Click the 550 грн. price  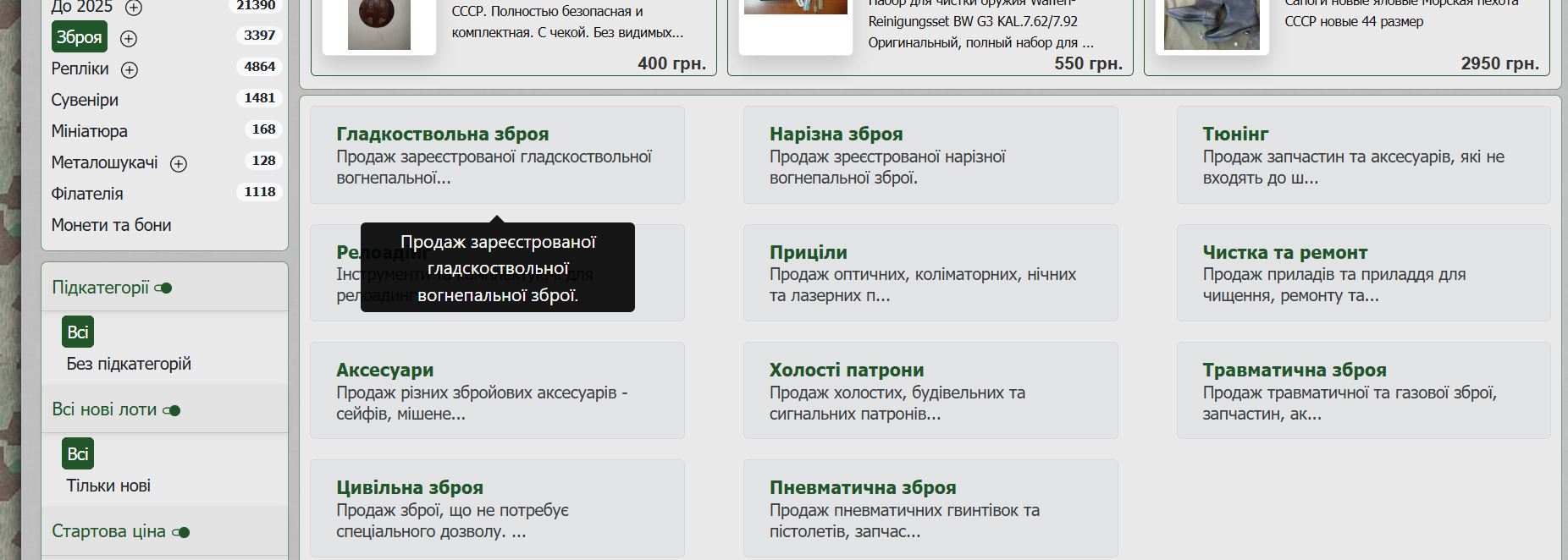(1088, 63)
